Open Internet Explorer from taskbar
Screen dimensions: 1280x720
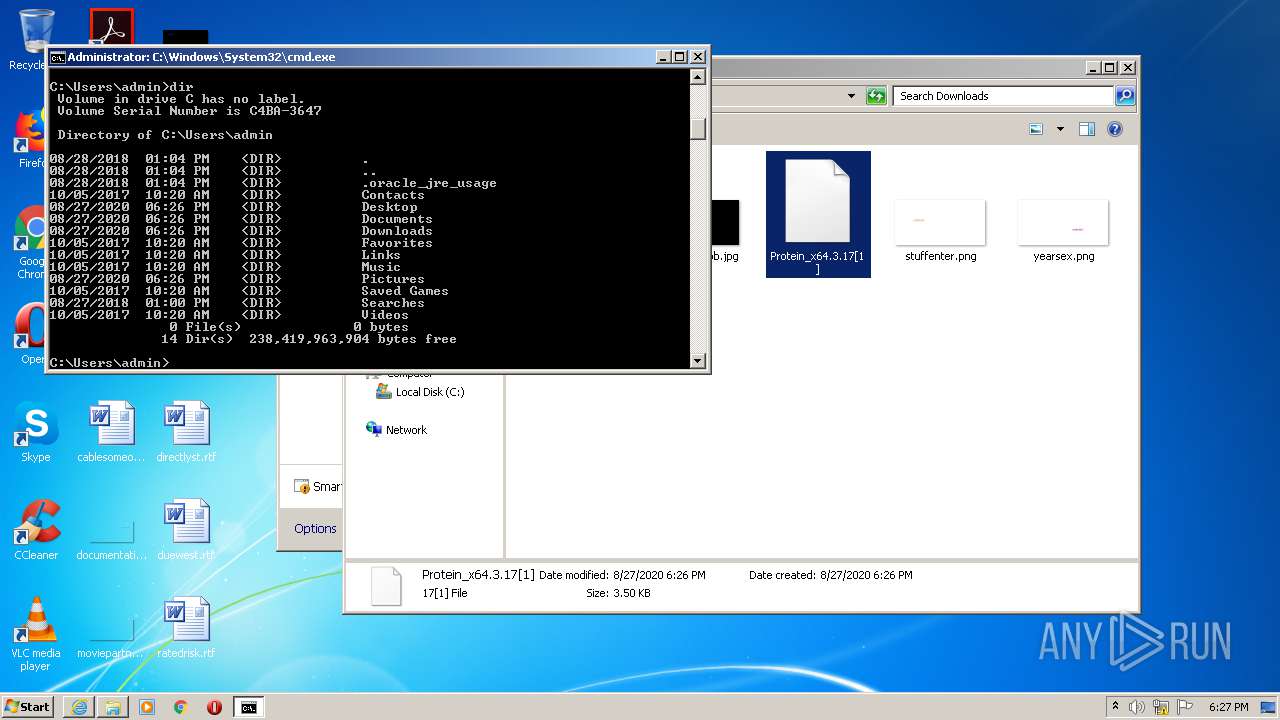[79, 707]
